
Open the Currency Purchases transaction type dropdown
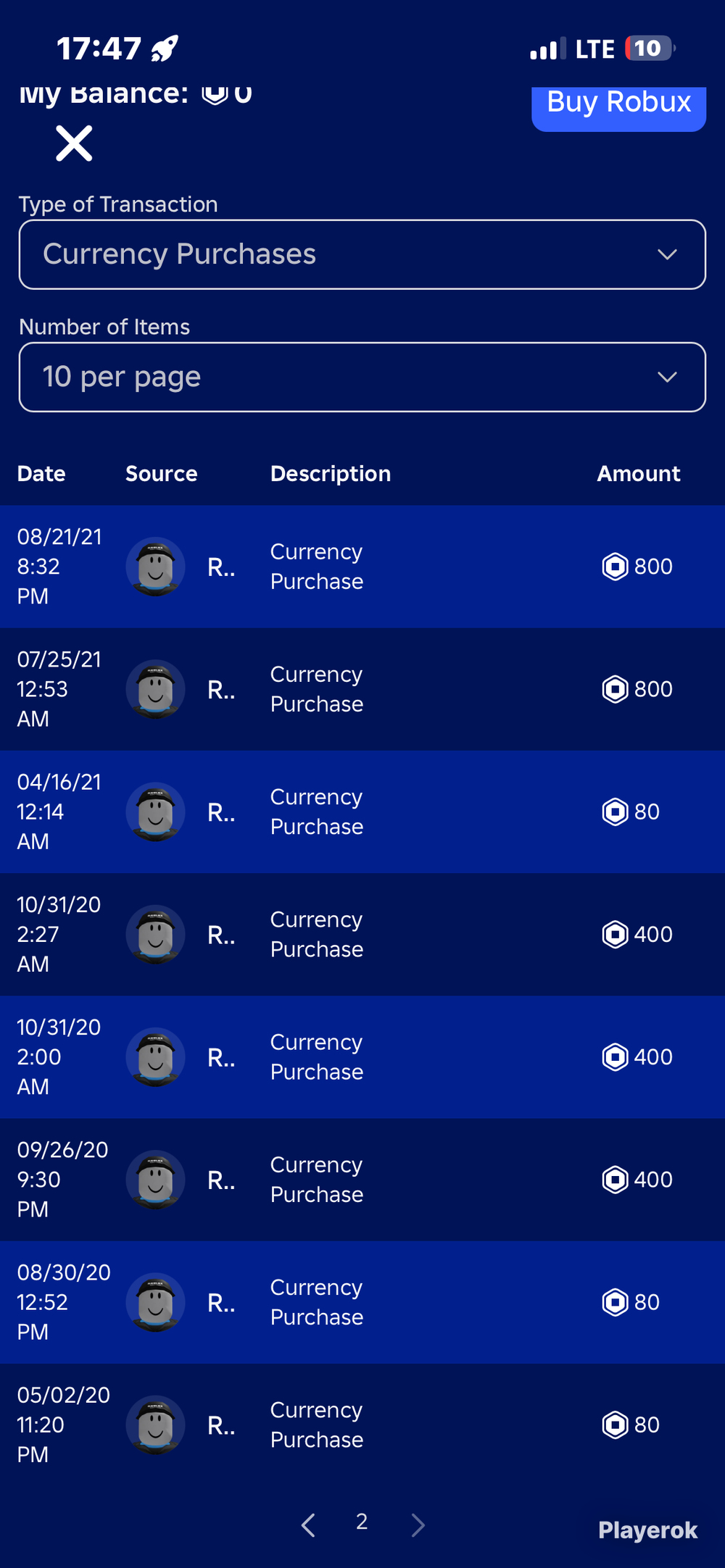coord(362,254)
